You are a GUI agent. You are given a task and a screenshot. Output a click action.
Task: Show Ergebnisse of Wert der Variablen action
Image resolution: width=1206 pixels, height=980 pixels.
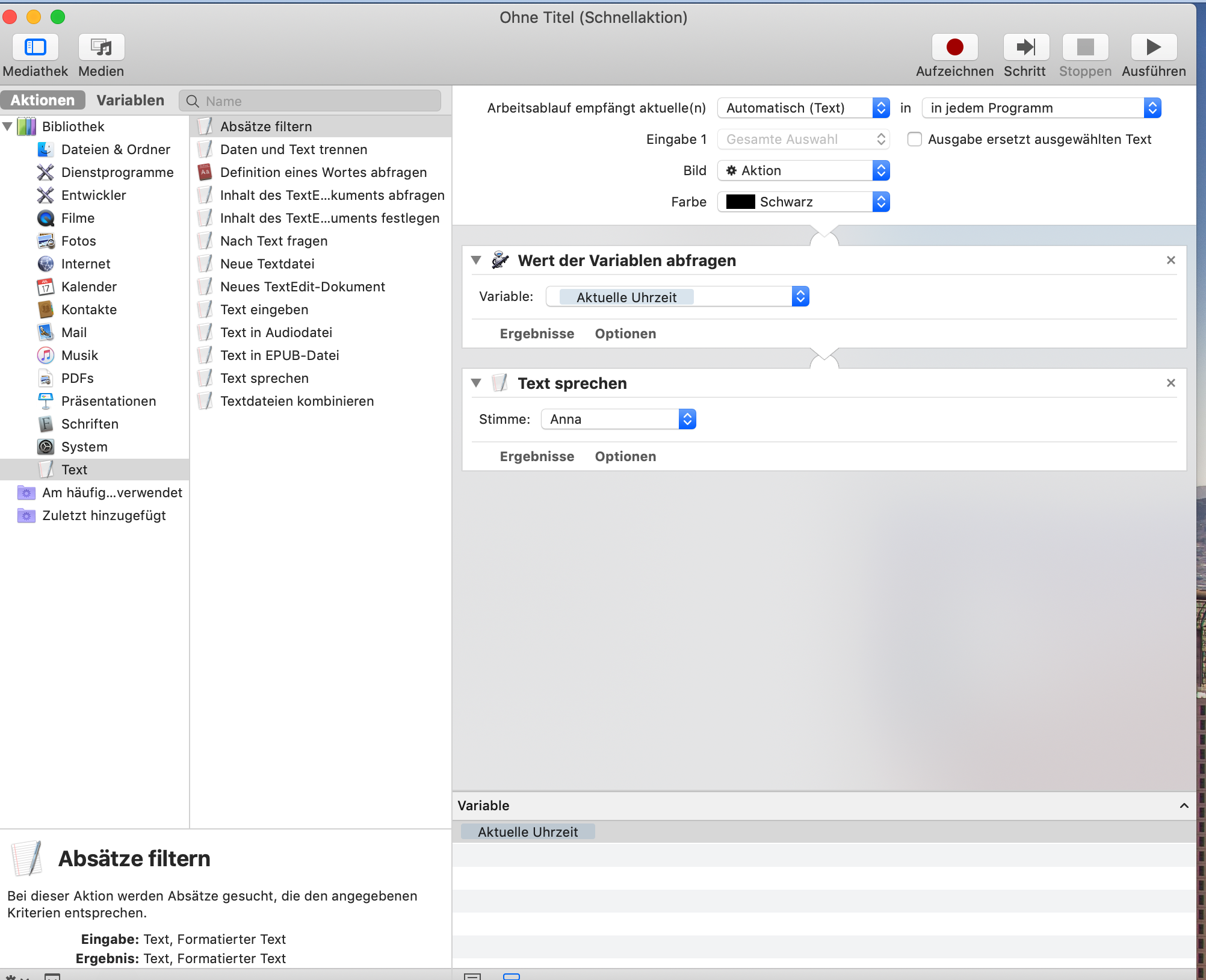pyautogui.click(x=537, y=334)
